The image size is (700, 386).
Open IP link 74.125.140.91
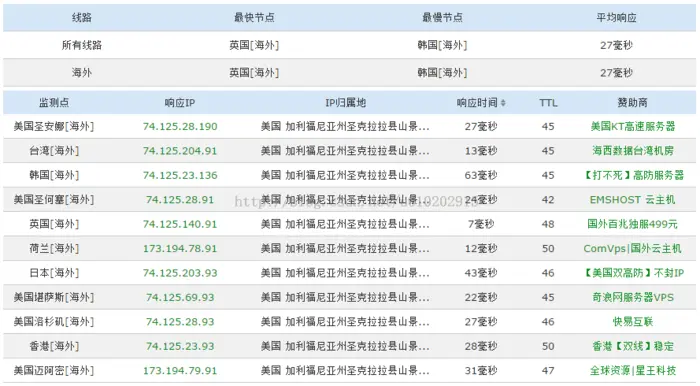[x=180, y=224]
